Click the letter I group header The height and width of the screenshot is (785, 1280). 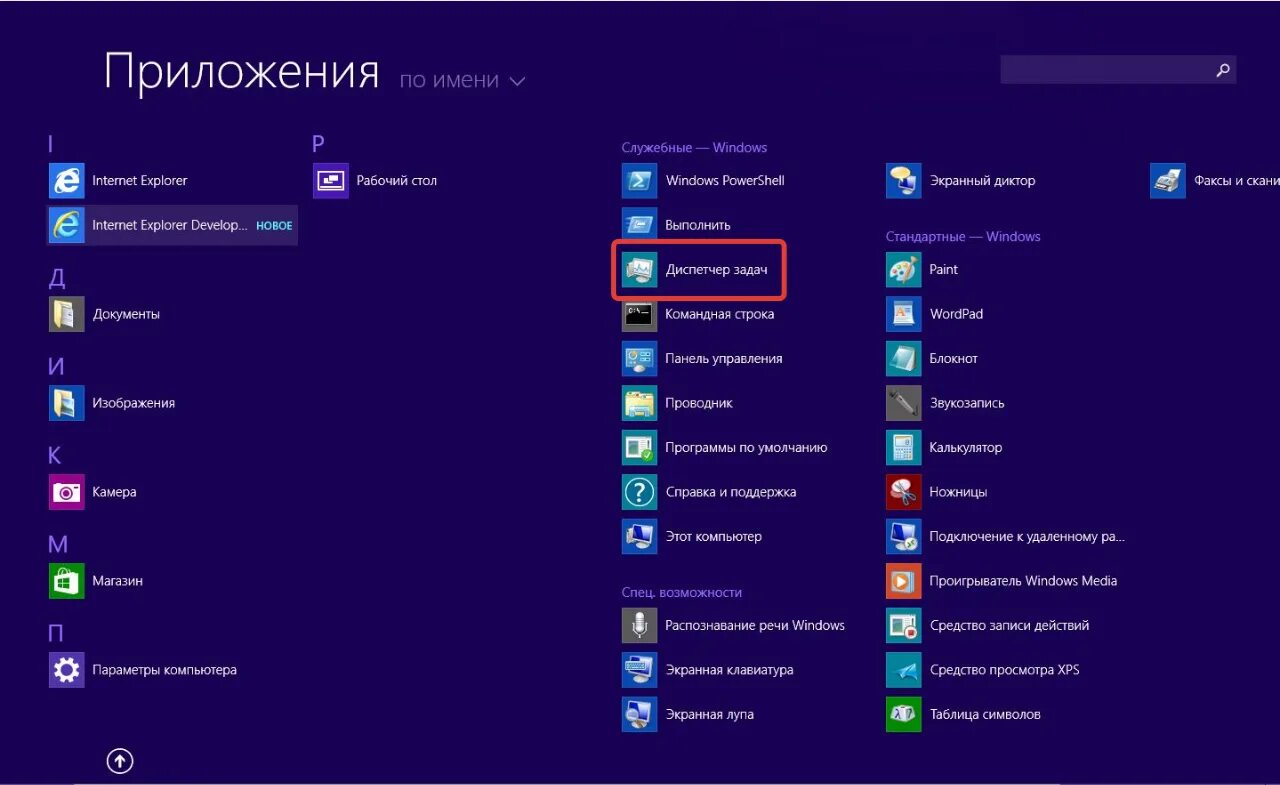point(51,144)
